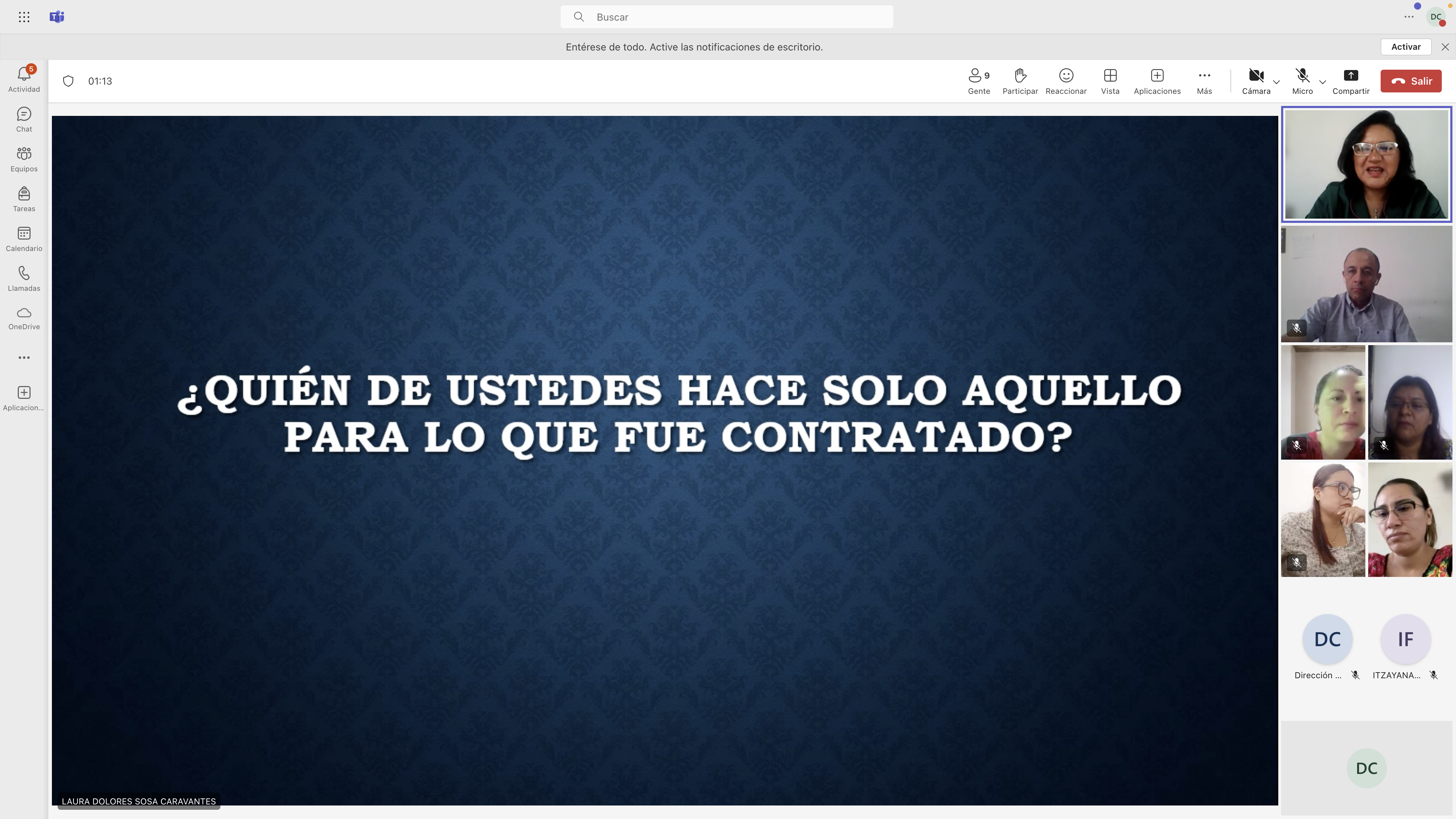Show more sidebar apps ellipsis
The width and height of the screenshot is (1456, 819).
click(24, 357)
